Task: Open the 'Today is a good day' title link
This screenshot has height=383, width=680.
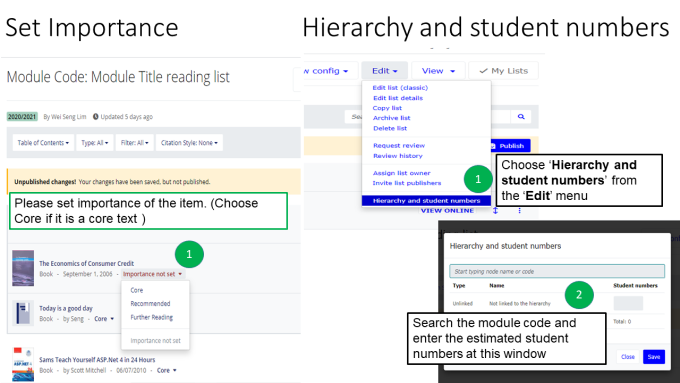Action: [x=66, y=308]
